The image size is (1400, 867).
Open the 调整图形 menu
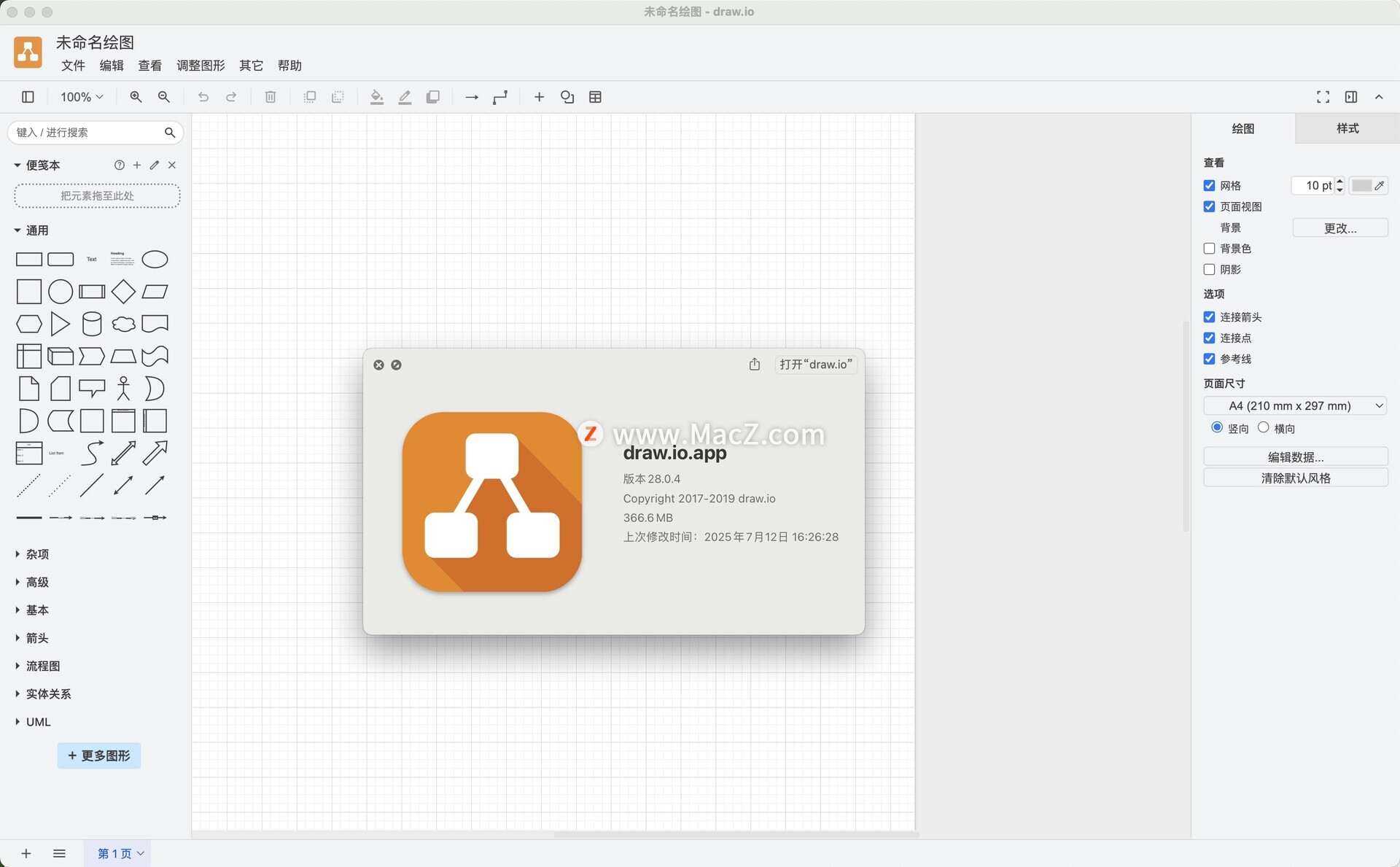[201, 66]
